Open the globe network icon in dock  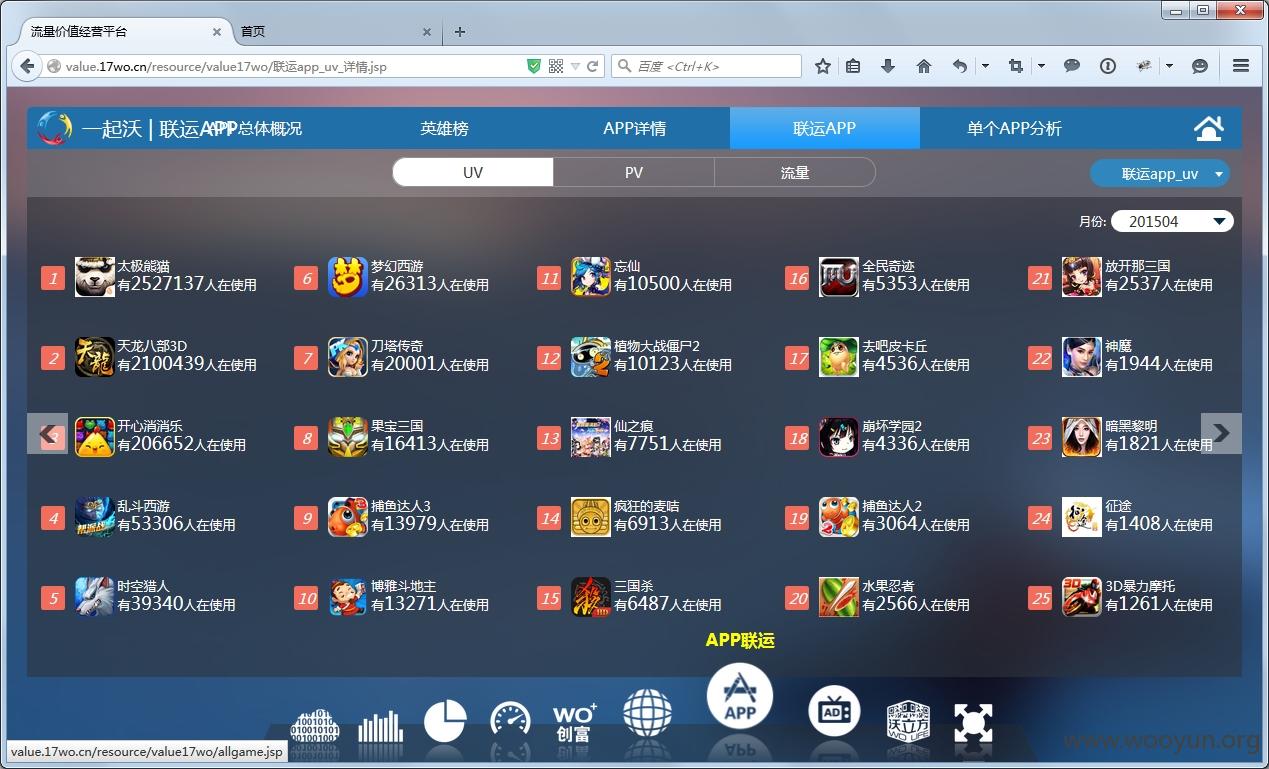[x=647, y=713]
